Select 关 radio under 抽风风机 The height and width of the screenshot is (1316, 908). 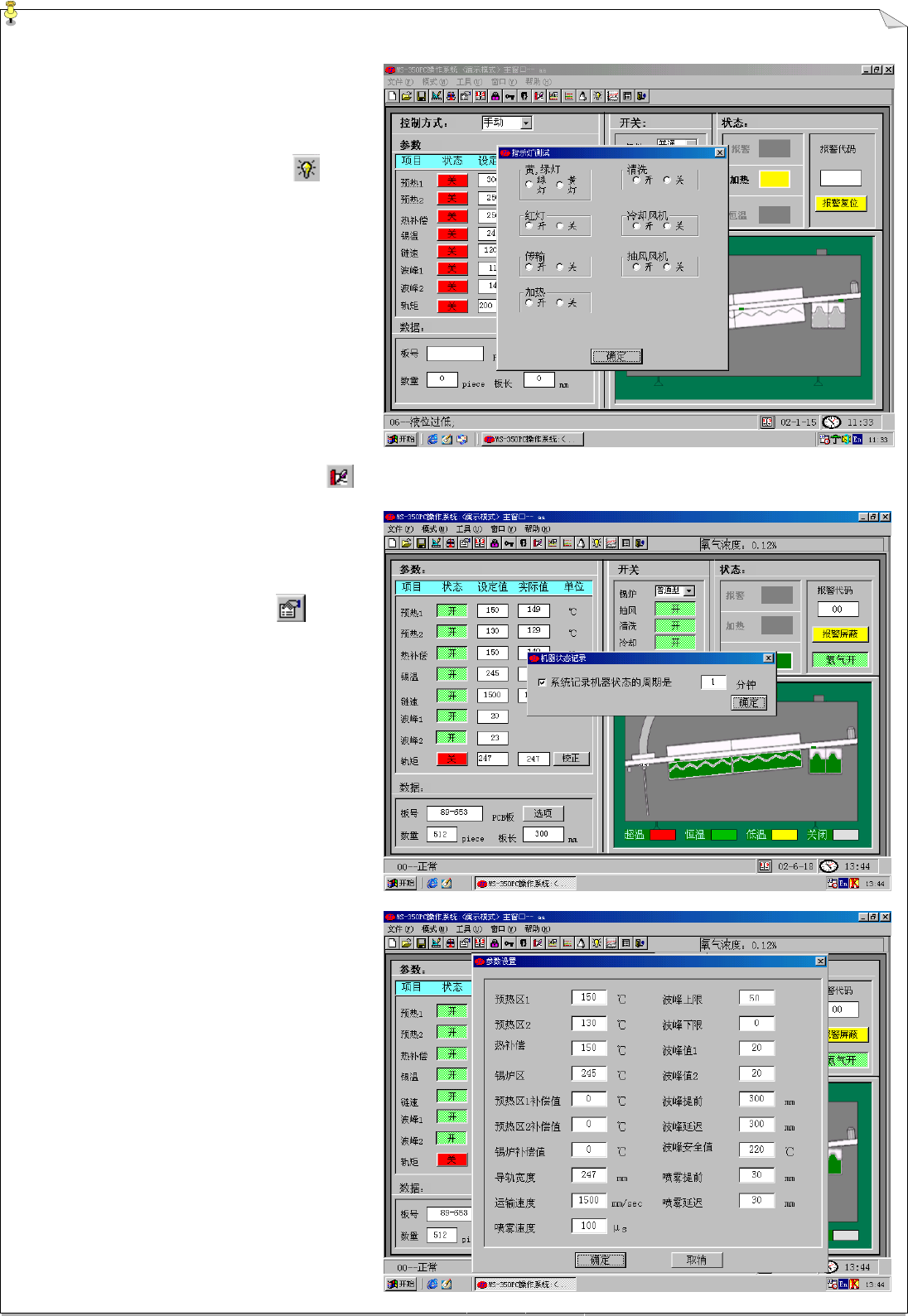click(667, 267)
